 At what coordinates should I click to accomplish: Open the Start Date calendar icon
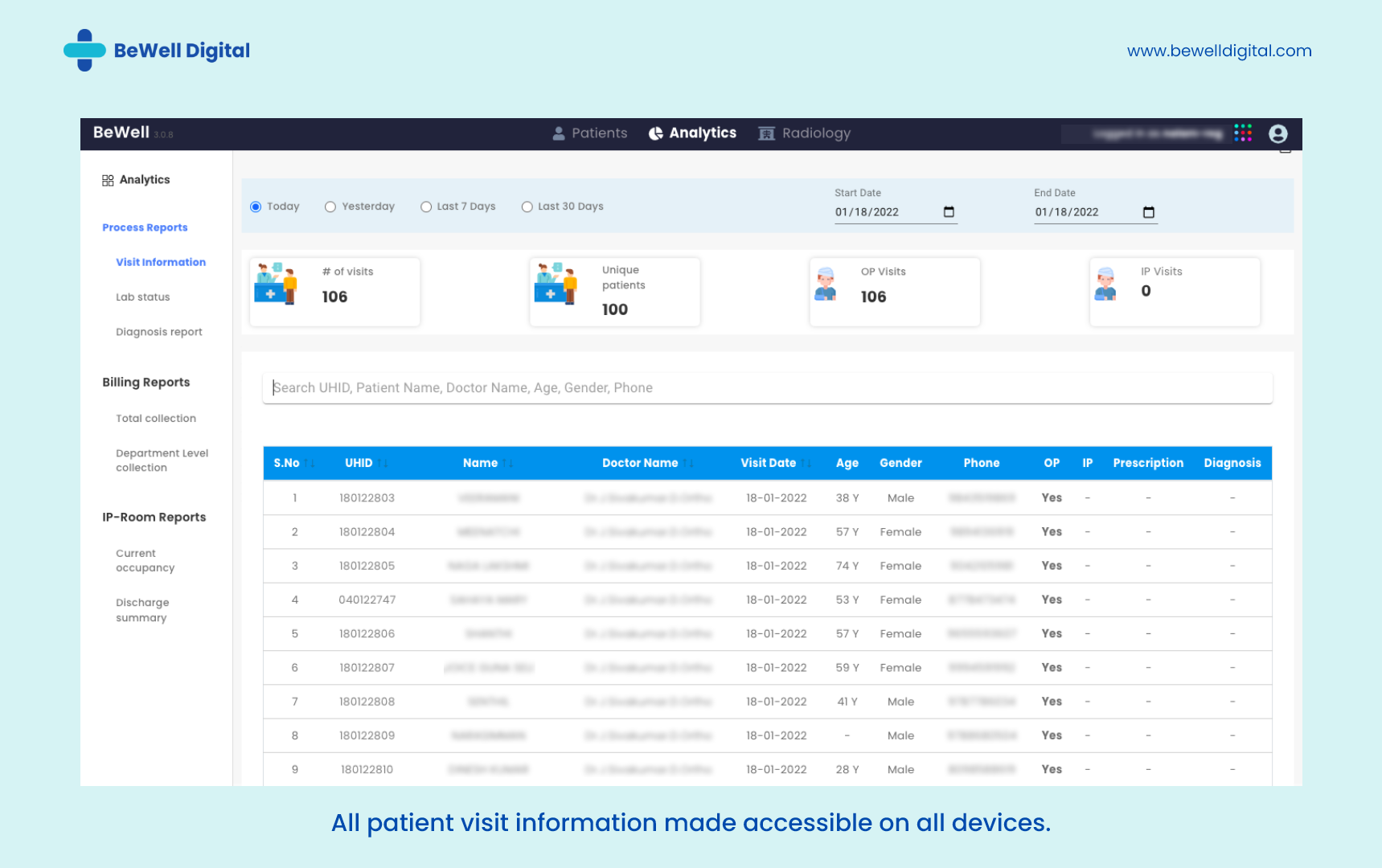(949, 211)
